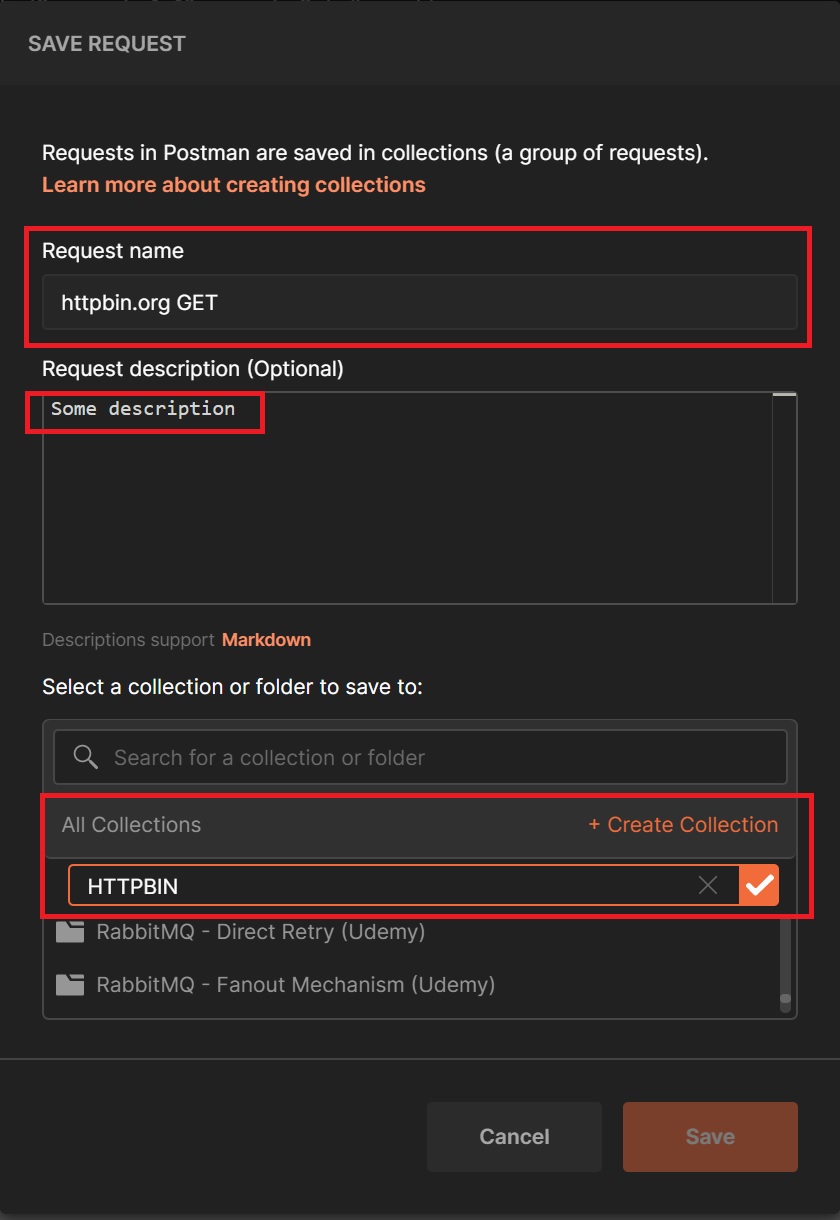Choose RabbitMQ - Fanout Mechanism (Udemy) collection
This screenshot has height=1220, width=840.
pos(295,985)
